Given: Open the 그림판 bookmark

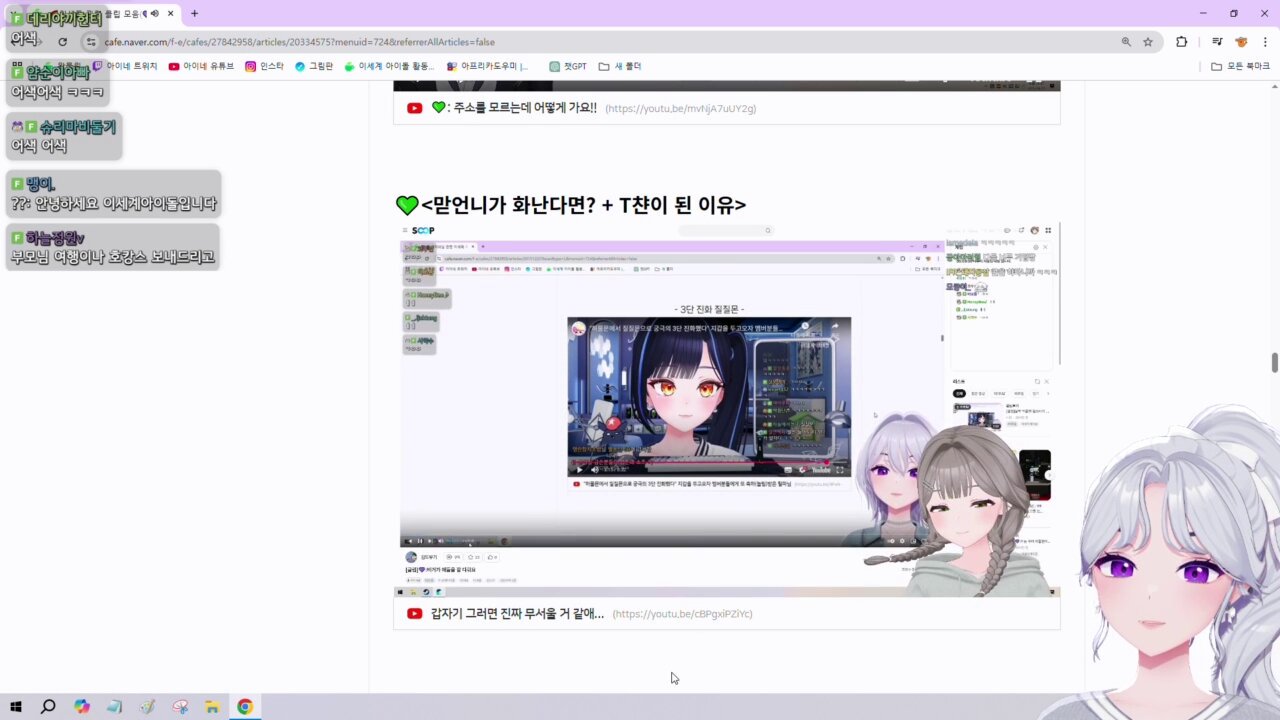Looking at the screenshot, I should [x=314, y=66].
